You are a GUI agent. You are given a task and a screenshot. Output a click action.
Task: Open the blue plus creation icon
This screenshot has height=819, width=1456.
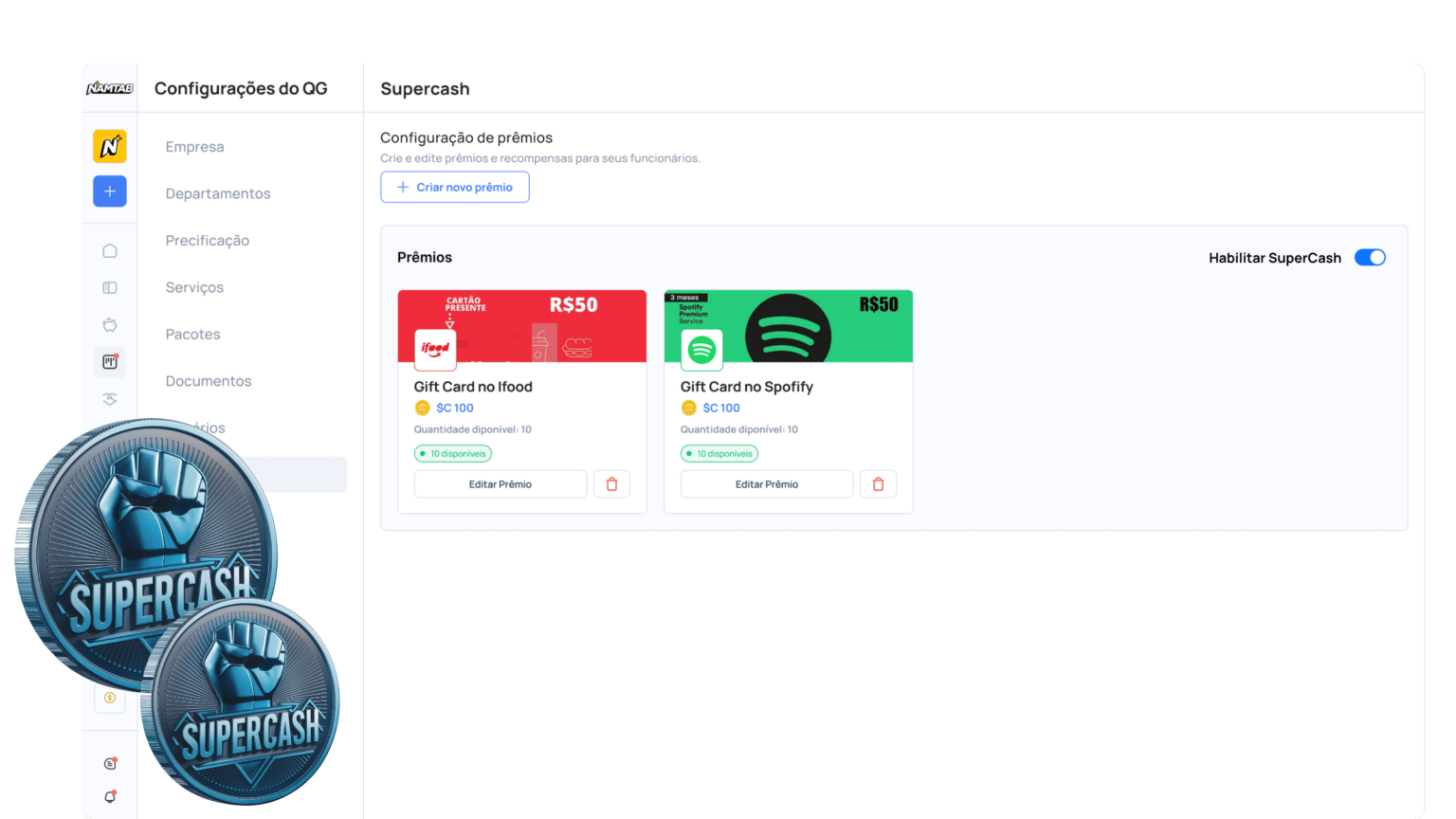pos(109,191)
